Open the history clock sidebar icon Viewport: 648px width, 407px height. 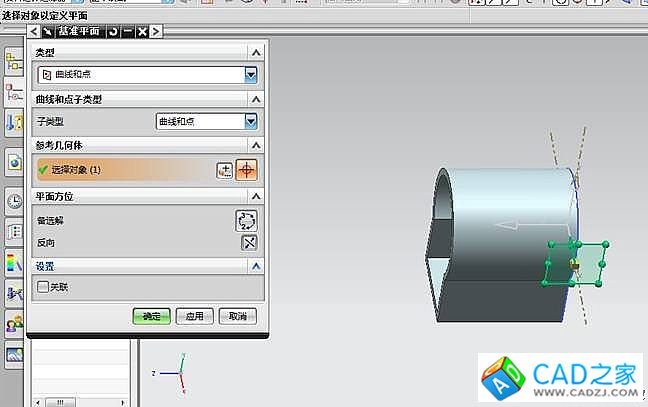tap(15, 200)
